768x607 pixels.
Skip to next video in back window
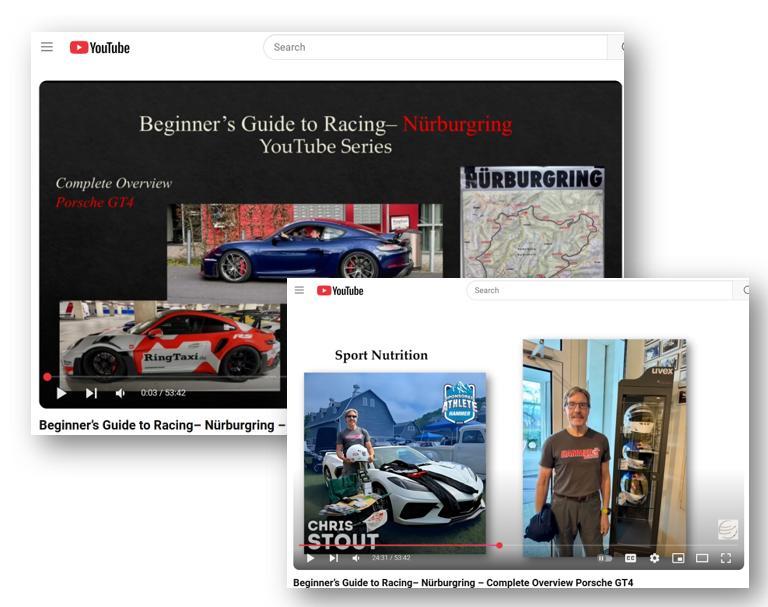click(92, 393)
